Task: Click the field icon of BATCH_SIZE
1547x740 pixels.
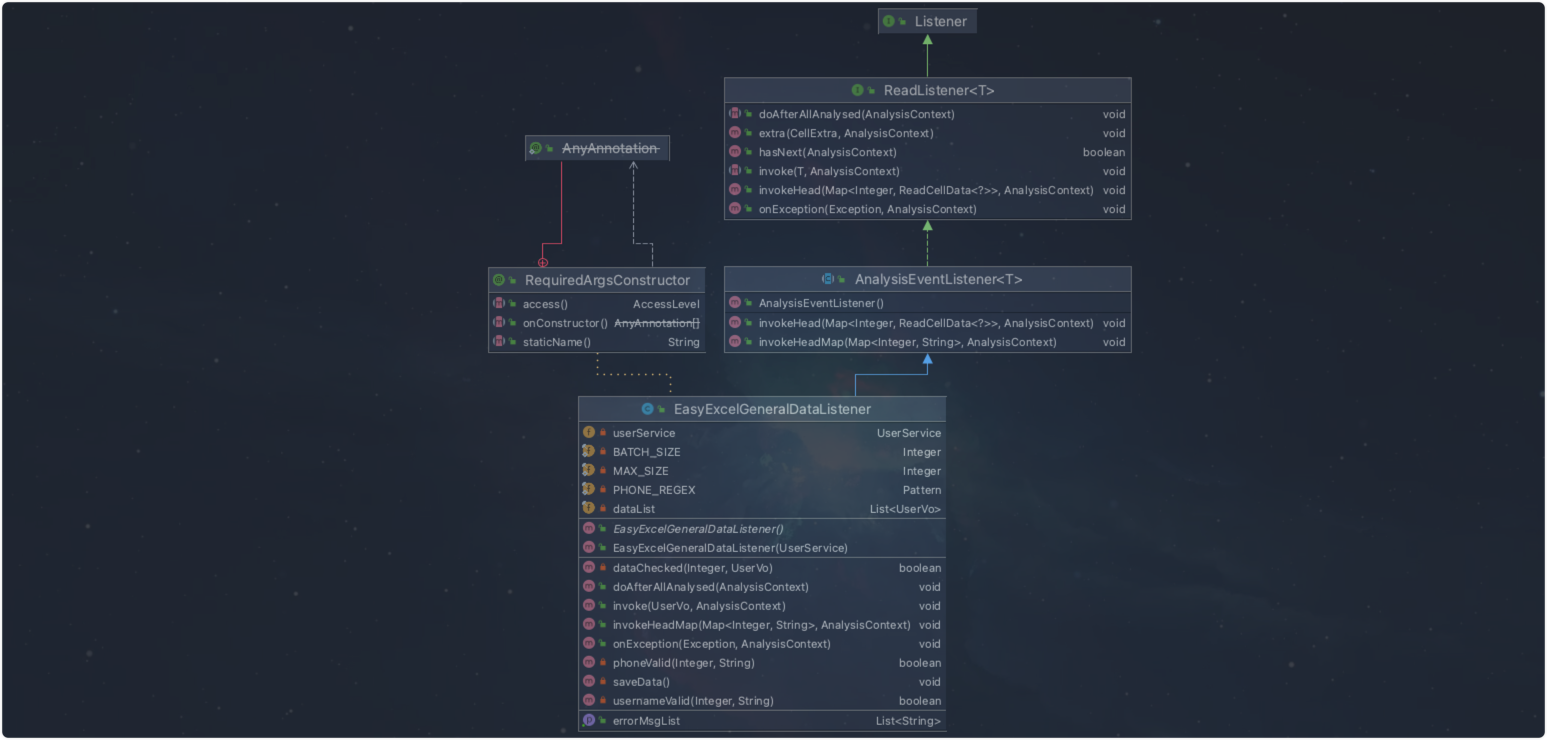Action: point(589,452)
